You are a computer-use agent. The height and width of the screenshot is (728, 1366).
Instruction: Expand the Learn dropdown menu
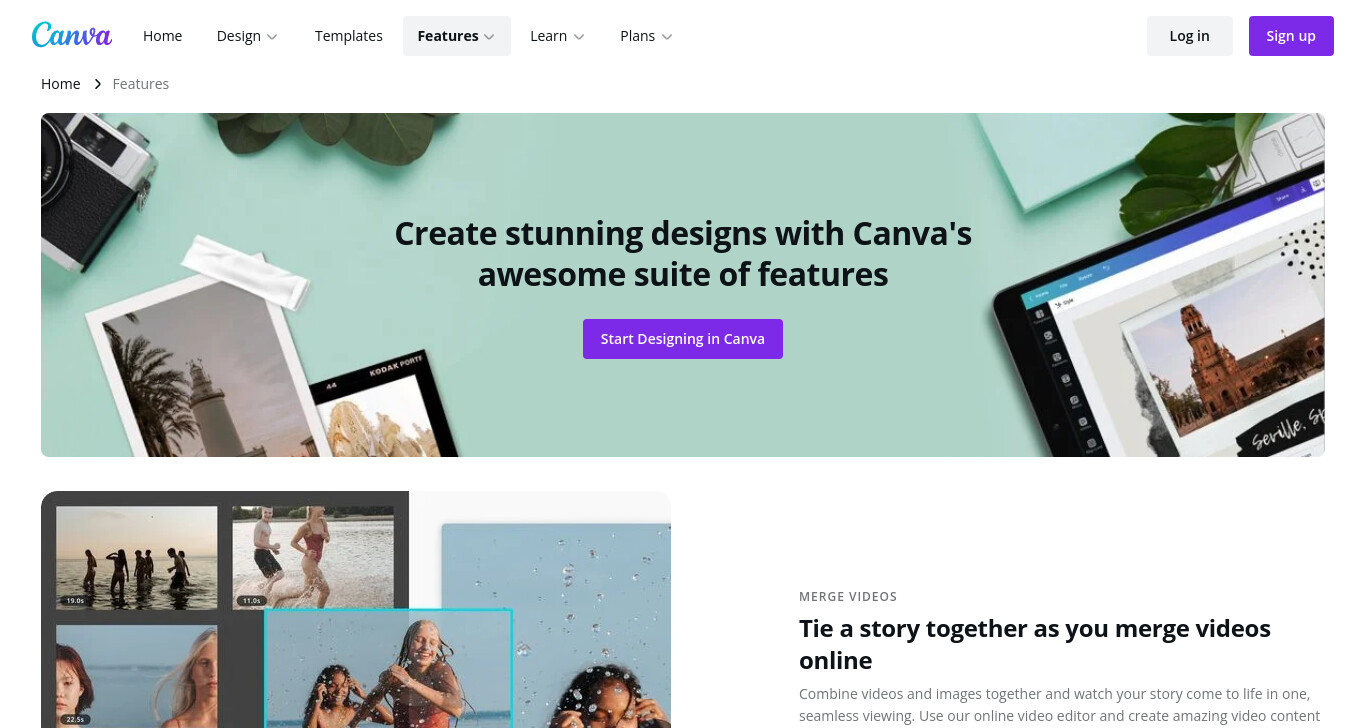tap(557, 36)
